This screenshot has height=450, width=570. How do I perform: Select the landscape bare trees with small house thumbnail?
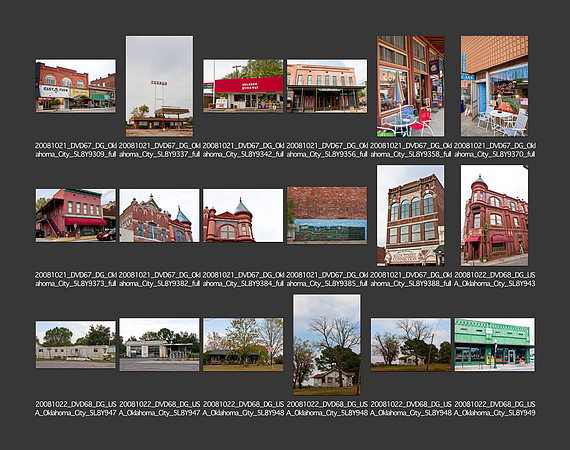[410, 345]
